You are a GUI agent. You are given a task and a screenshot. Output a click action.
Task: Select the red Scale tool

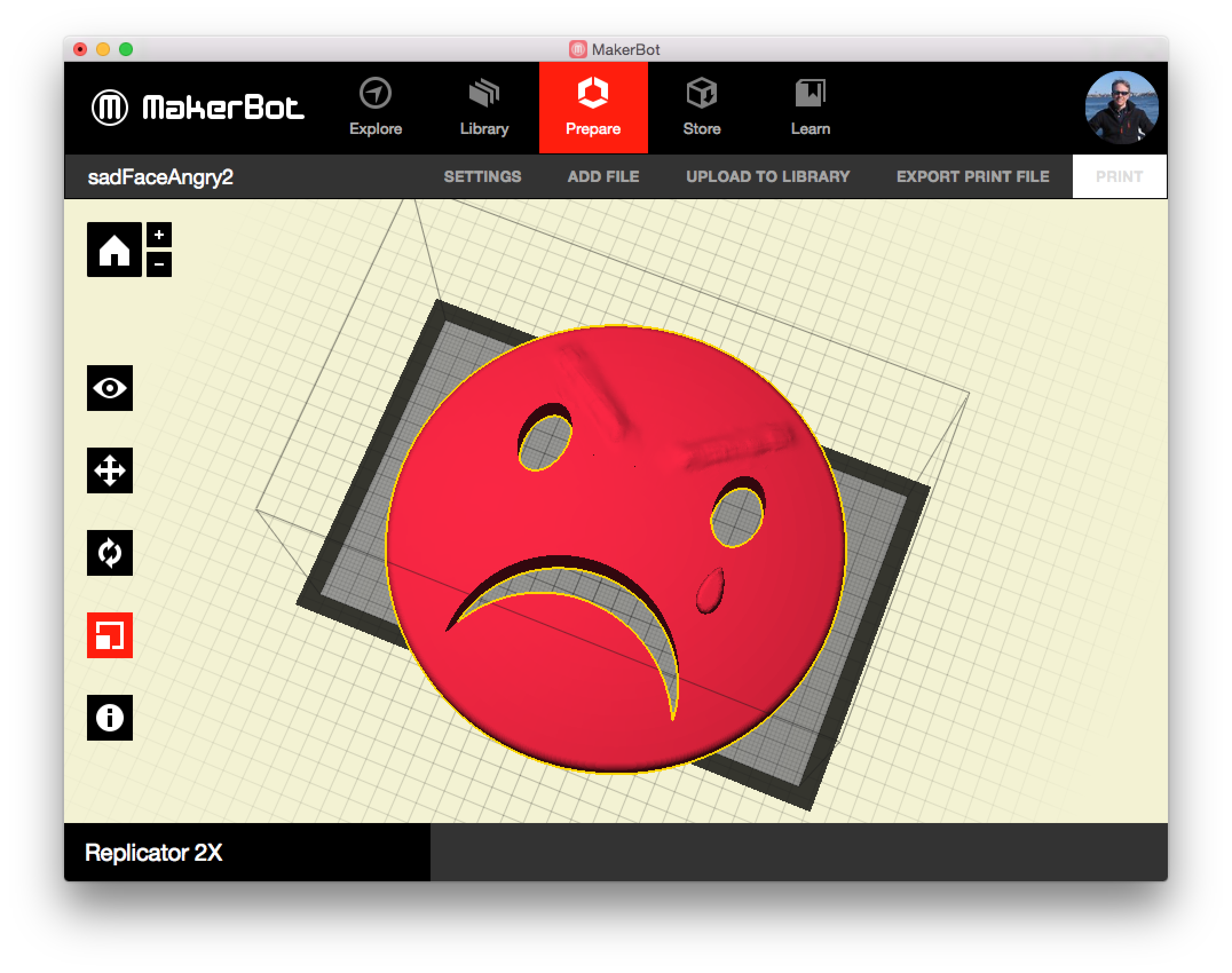coord(110,635)
